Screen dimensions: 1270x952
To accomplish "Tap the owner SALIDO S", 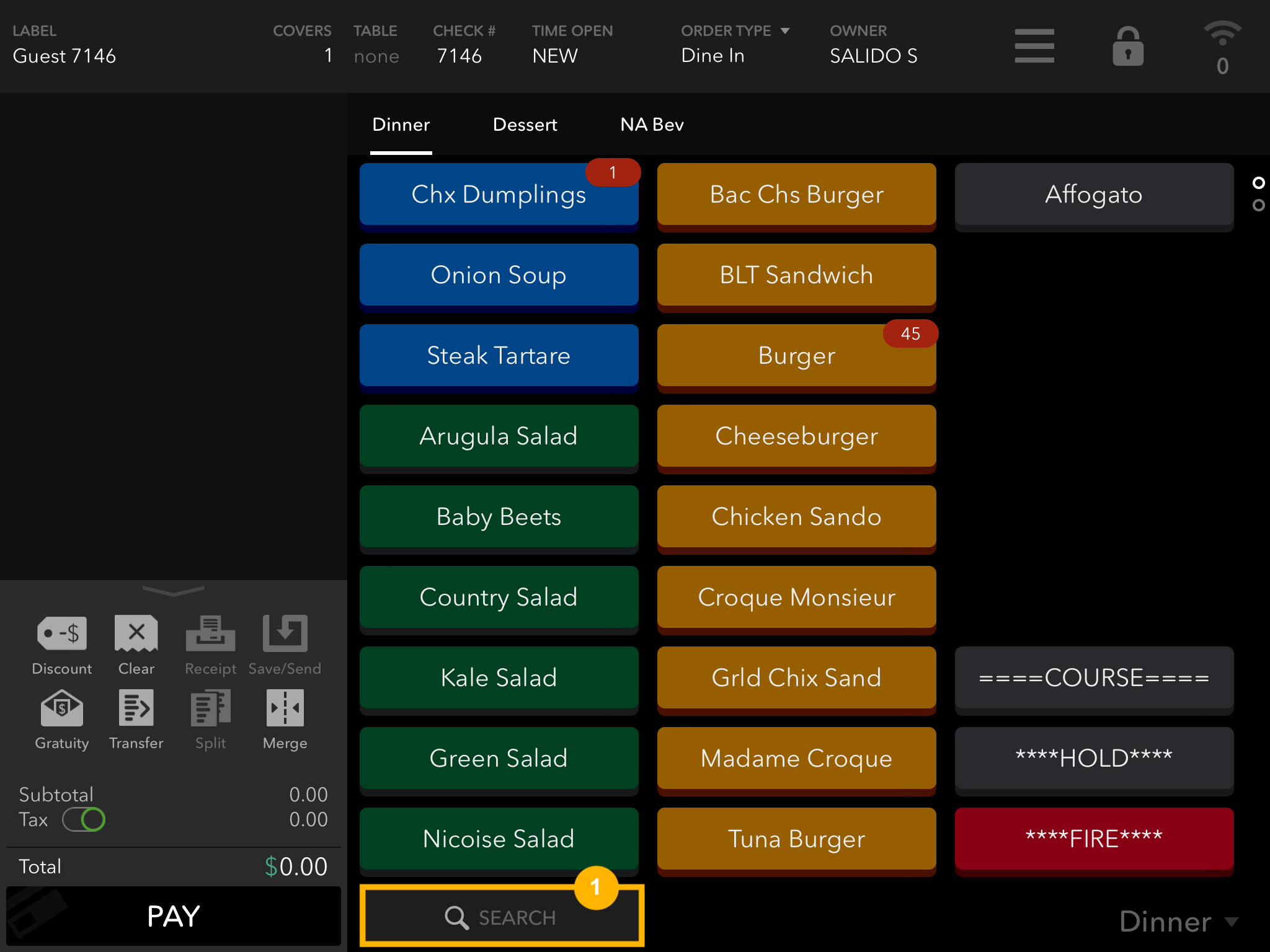I will coord(874,56).
